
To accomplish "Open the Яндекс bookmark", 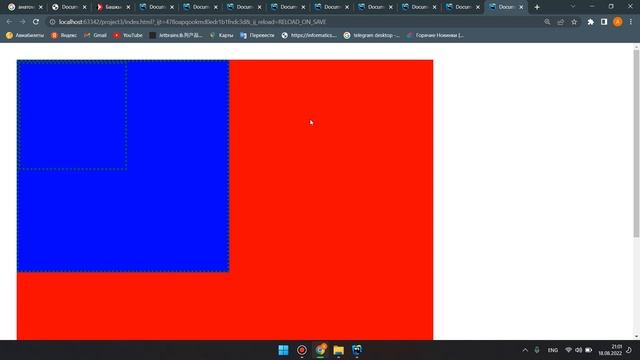I will [x=64, y=36].
